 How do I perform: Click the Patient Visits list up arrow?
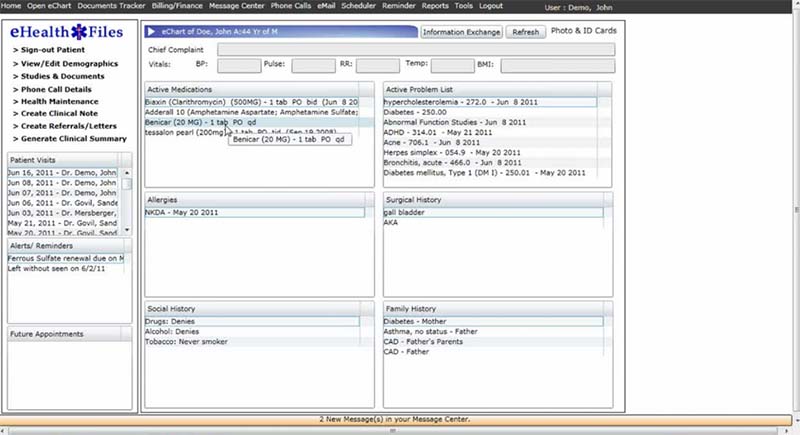pos(127,173)
